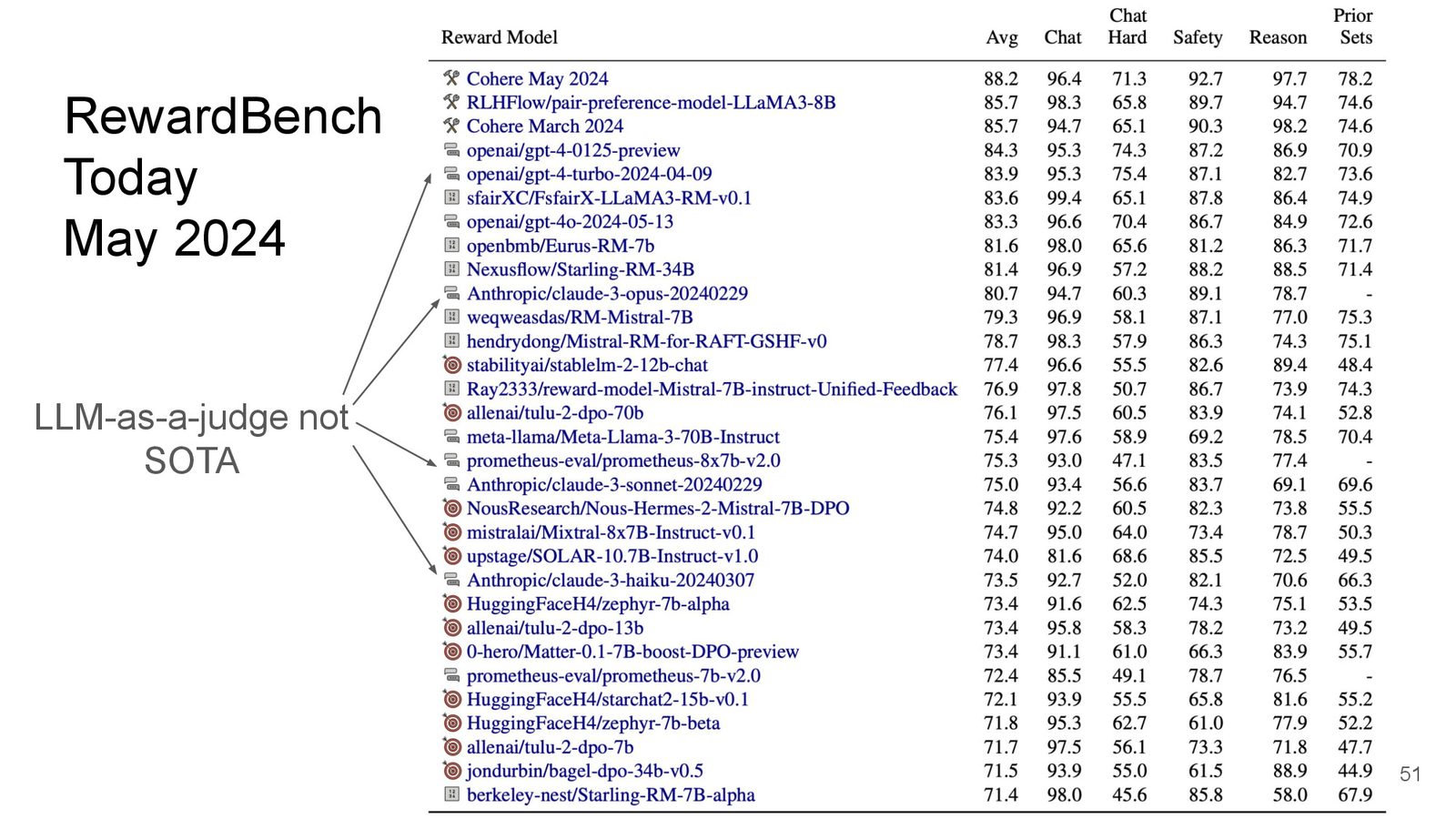Open the HuggingFaceH4/starchat2-15b-v0.1 link
The image size is (1456, 819).
[607, 700]
